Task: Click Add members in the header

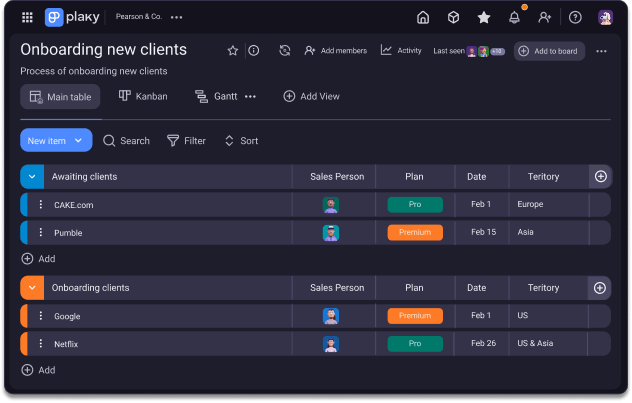Action: (x=335, y=51)
